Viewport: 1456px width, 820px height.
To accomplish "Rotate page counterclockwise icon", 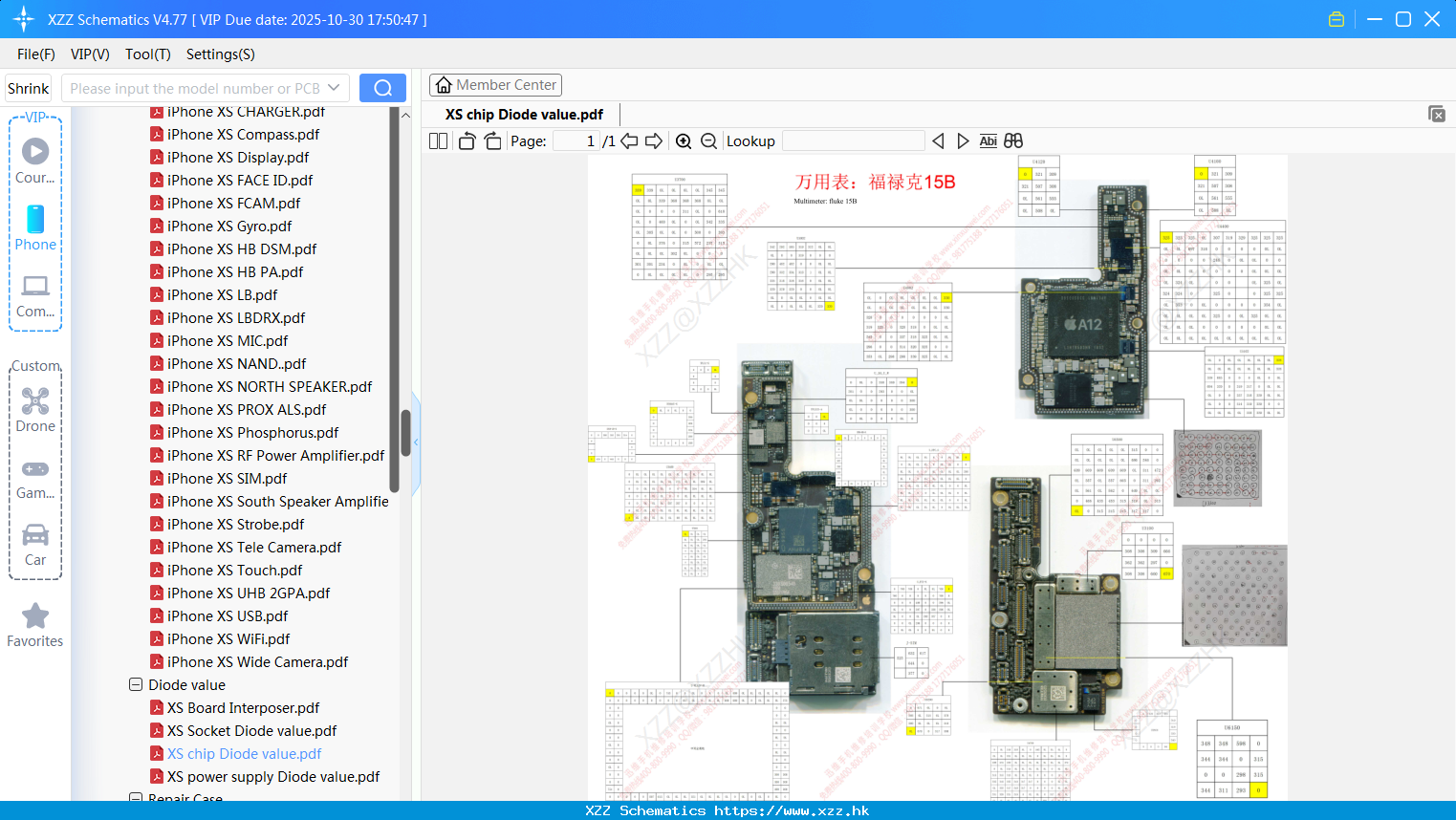I will (x=467, y=141).
